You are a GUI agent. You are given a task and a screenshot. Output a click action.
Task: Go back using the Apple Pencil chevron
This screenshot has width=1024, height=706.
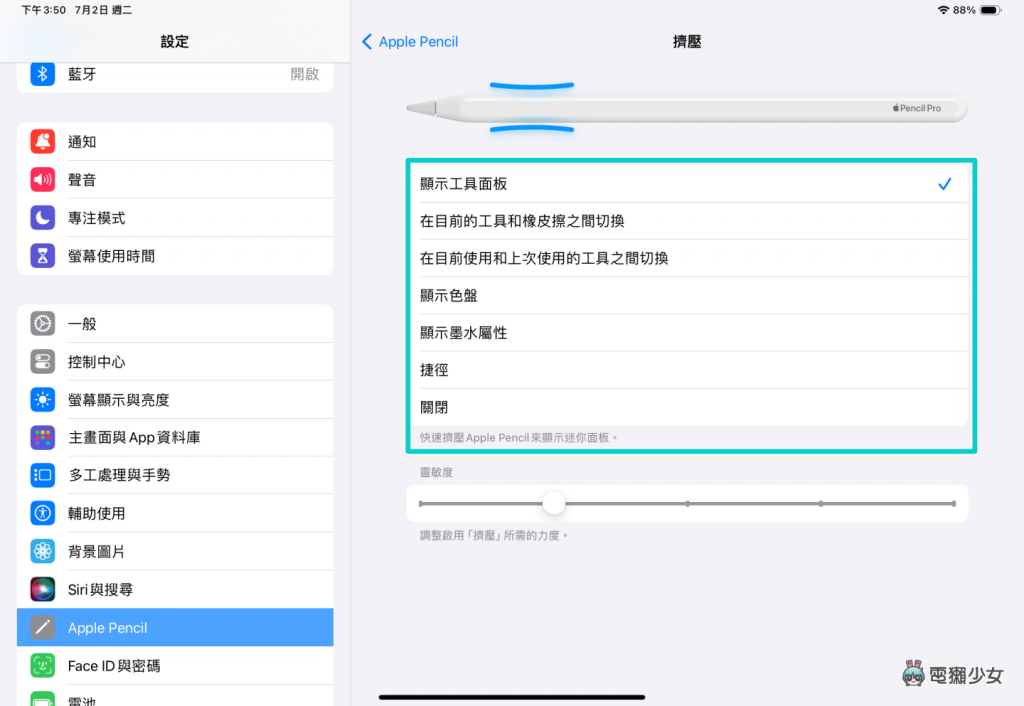click(x=367, y=42)
